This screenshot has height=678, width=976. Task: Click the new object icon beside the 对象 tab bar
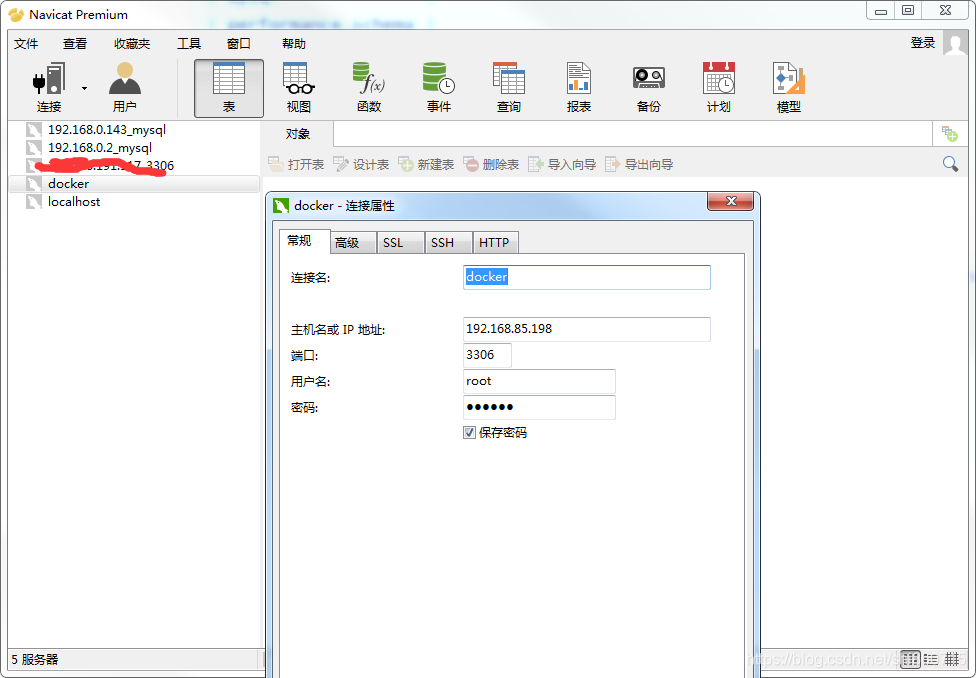(949, 133)
